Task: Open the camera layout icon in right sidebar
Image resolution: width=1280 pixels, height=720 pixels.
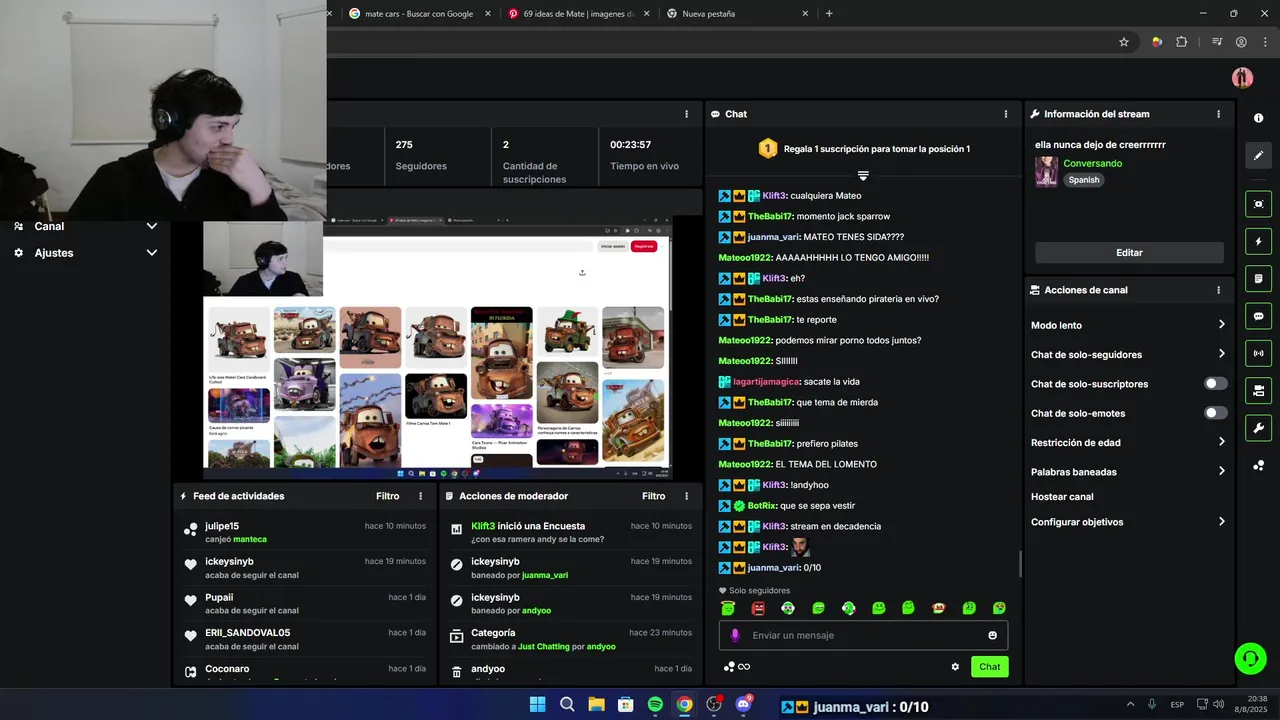Action: (x=1258, y=391)
